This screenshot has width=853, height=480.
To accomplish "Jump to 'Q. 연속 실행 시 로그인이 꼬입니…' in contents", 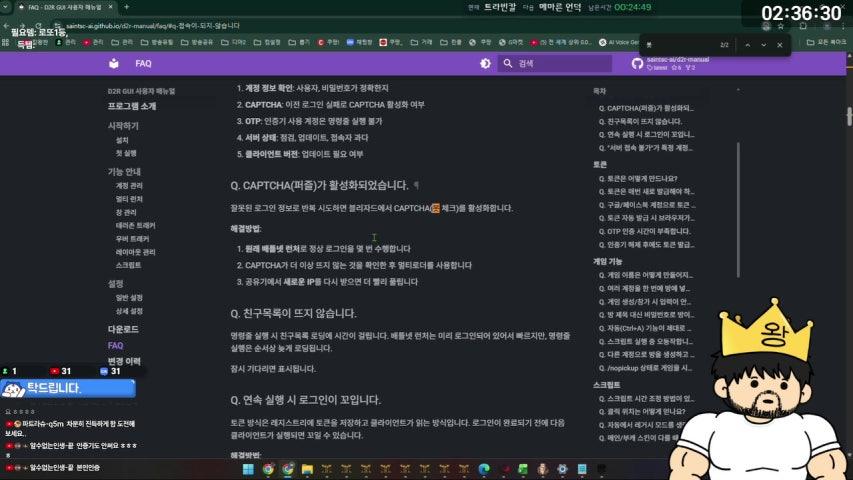I will [646, 134].
